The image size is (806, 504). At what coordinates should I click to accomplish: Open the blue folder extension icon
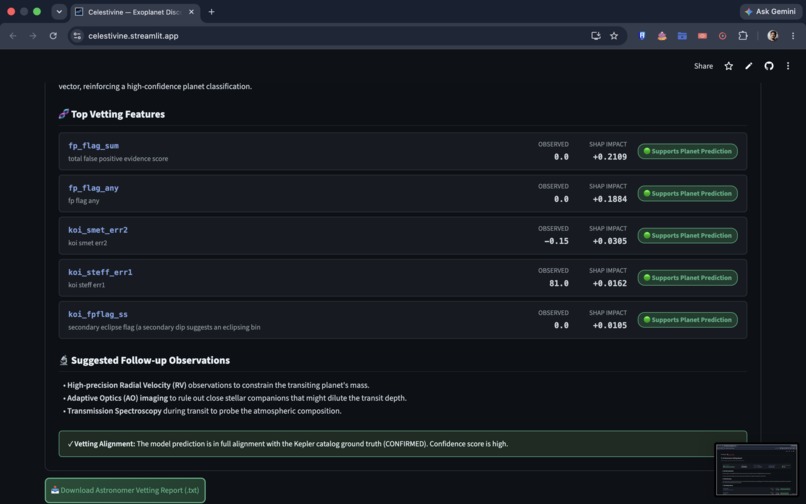[682, 36]
